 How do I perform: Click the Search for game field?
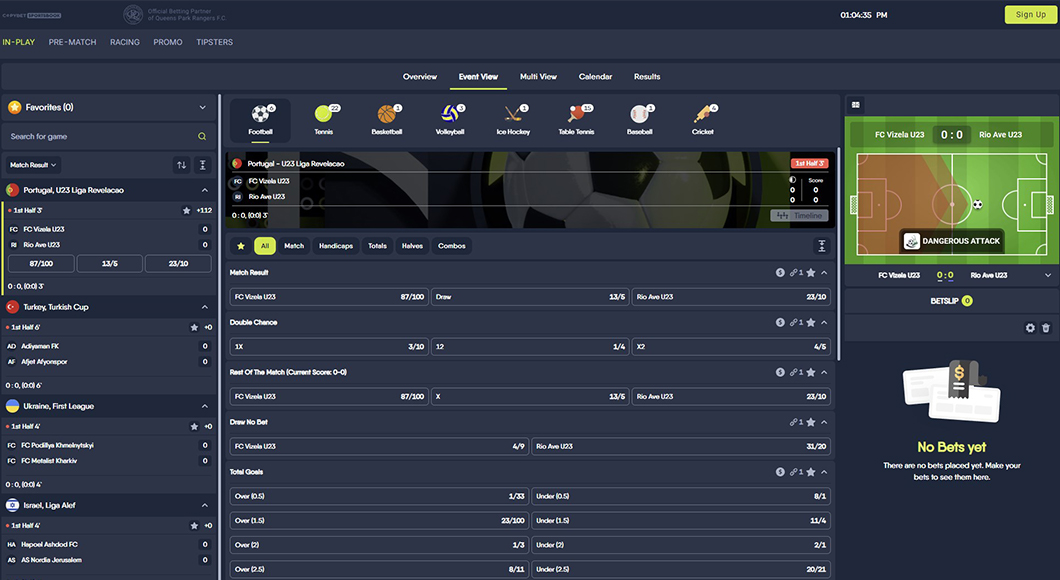tap(100, 137)
